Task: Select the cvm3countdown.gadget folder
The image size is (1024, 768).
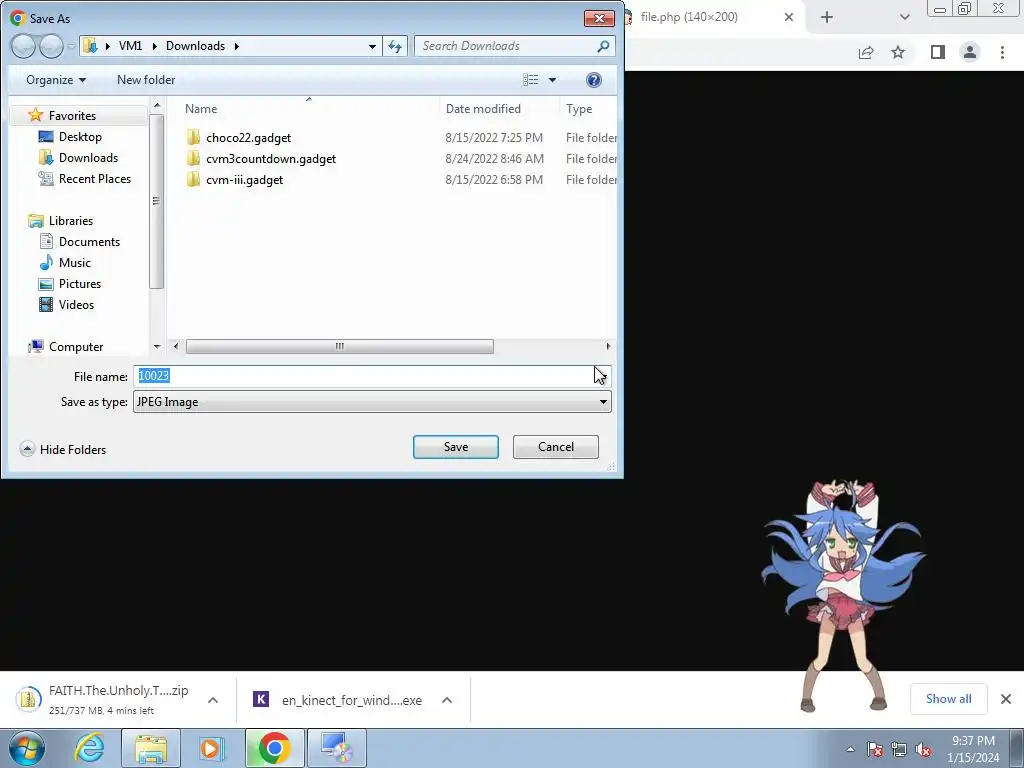Action: pyautogui.click(x=270, y=159)
